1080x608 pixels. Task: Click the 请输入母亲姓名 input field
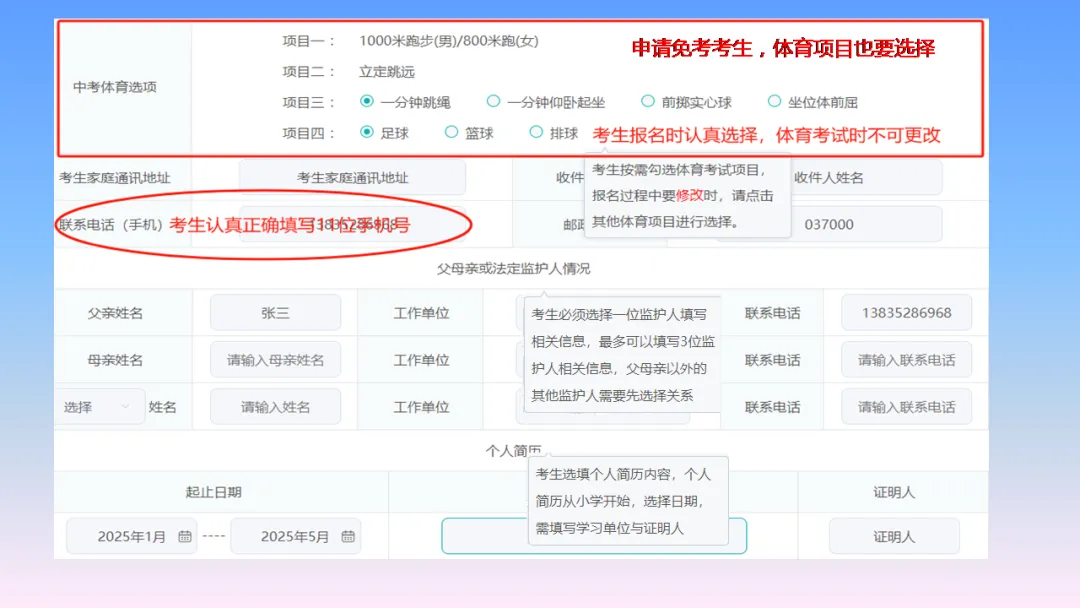tap(275, 359)
